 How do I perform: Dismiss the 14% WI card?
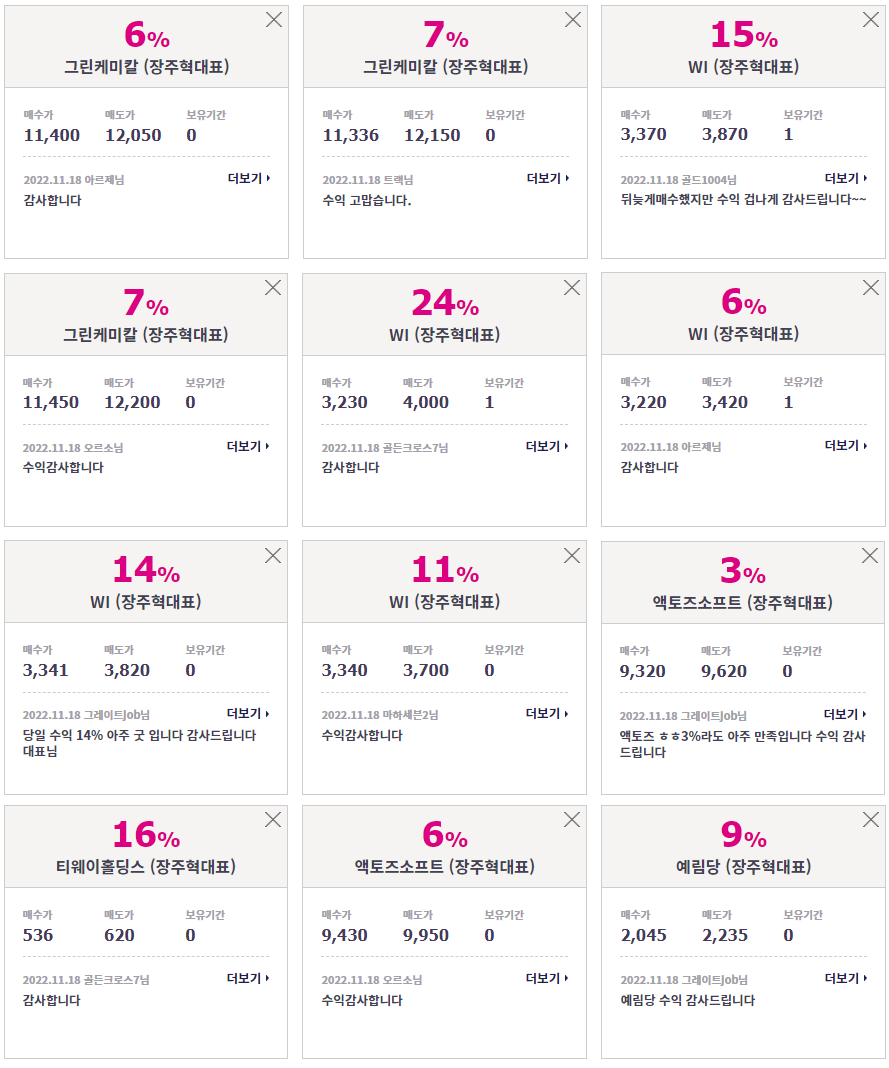tap(273, 556)
